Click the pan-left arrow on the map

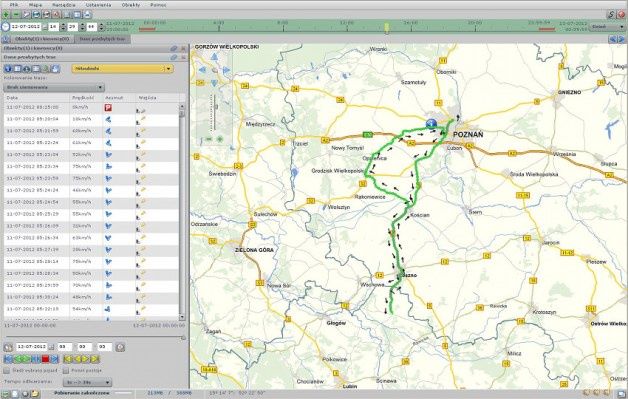pos(202,70)
